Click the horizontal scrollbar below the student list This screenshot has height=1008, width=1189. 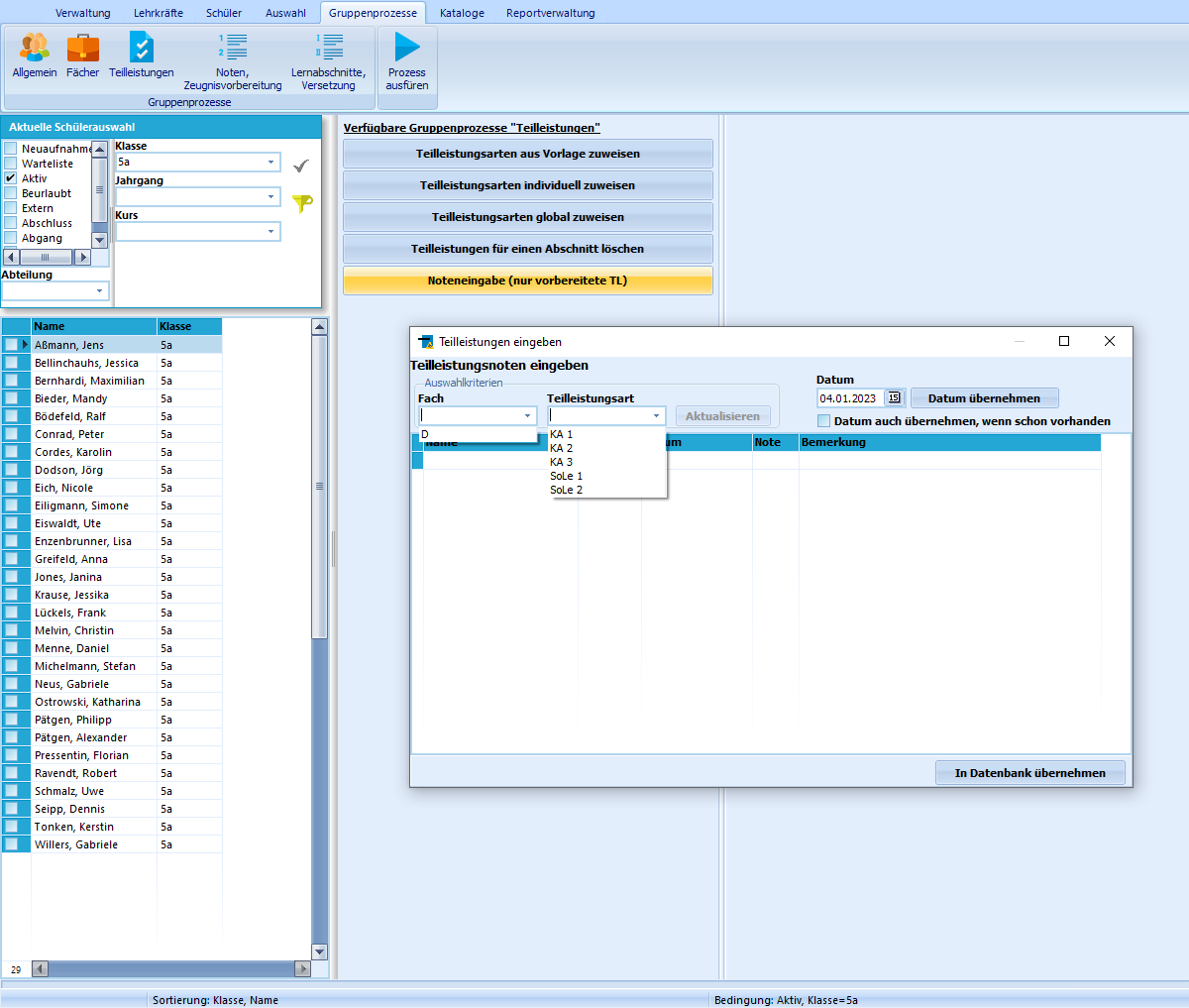click(x=170, y=968)
